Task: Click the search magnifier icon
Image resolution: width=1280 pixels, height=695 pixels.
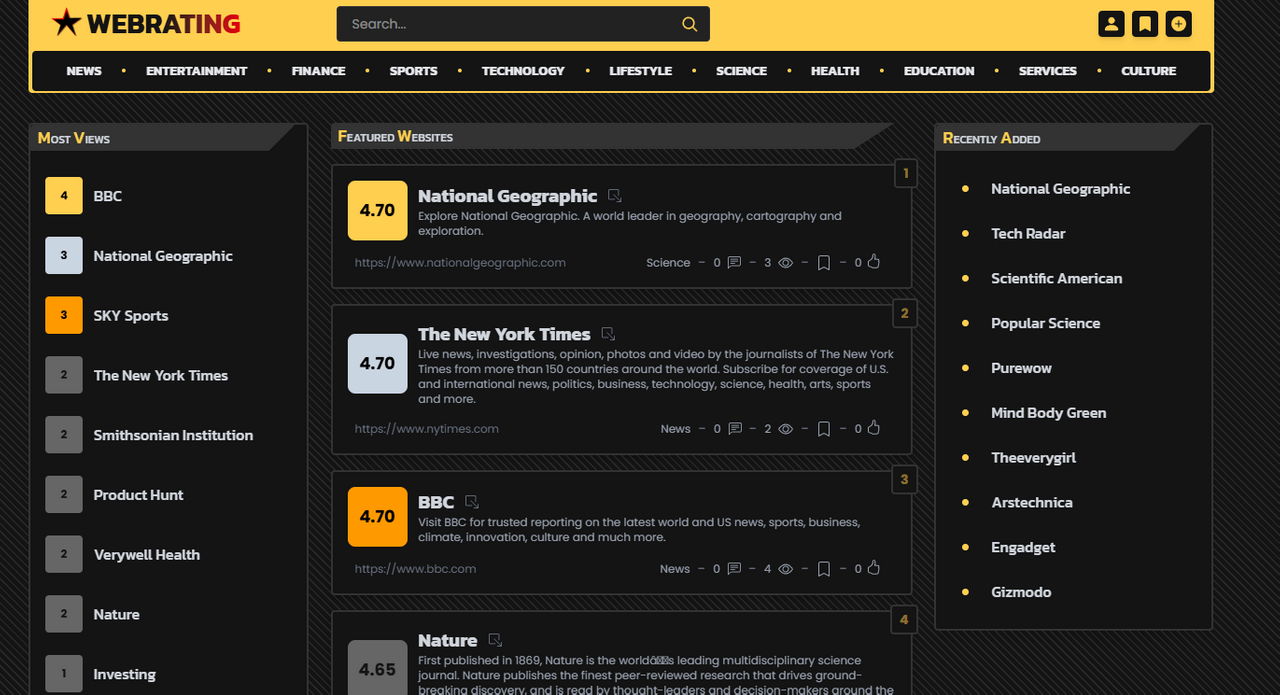Action: [690, 24]
